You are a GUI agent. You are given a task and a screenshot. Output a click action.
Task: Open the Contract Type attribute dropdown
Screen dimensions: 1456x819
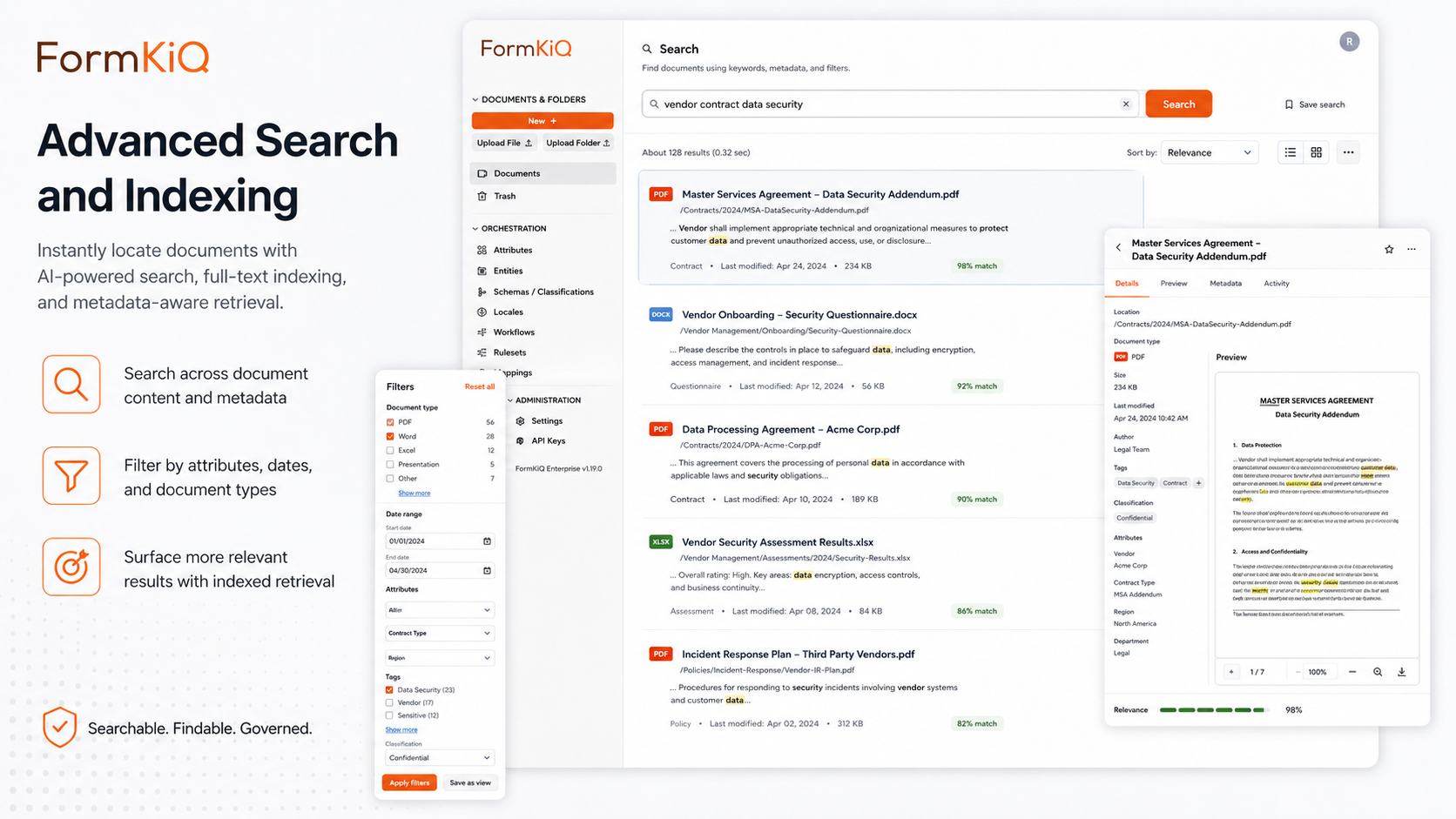(x=440, y=634)
